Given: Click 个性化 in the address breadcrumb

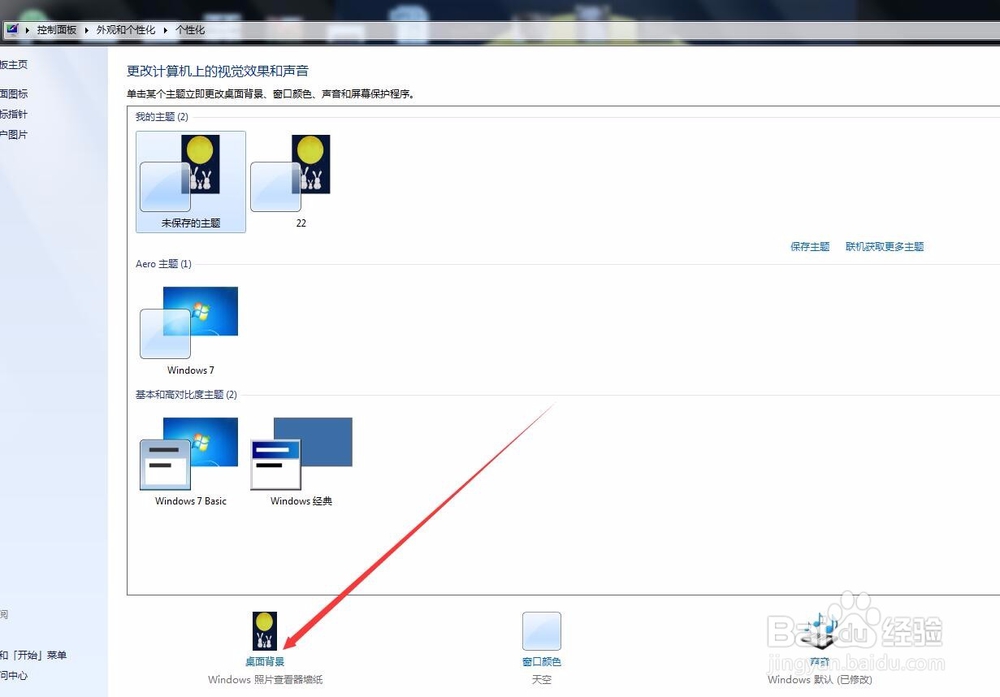Looking at the screenshot, I should pos(190,30).
